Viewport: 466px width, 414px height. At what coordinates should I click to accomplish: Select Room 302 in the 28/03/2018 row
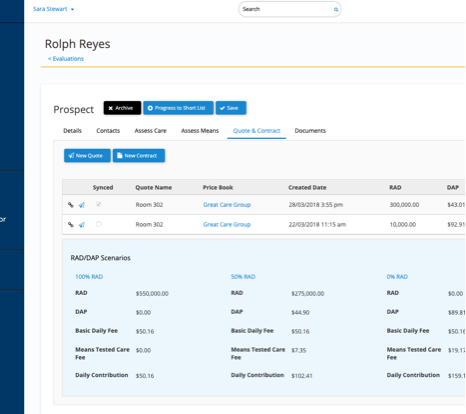coord(149,205)
